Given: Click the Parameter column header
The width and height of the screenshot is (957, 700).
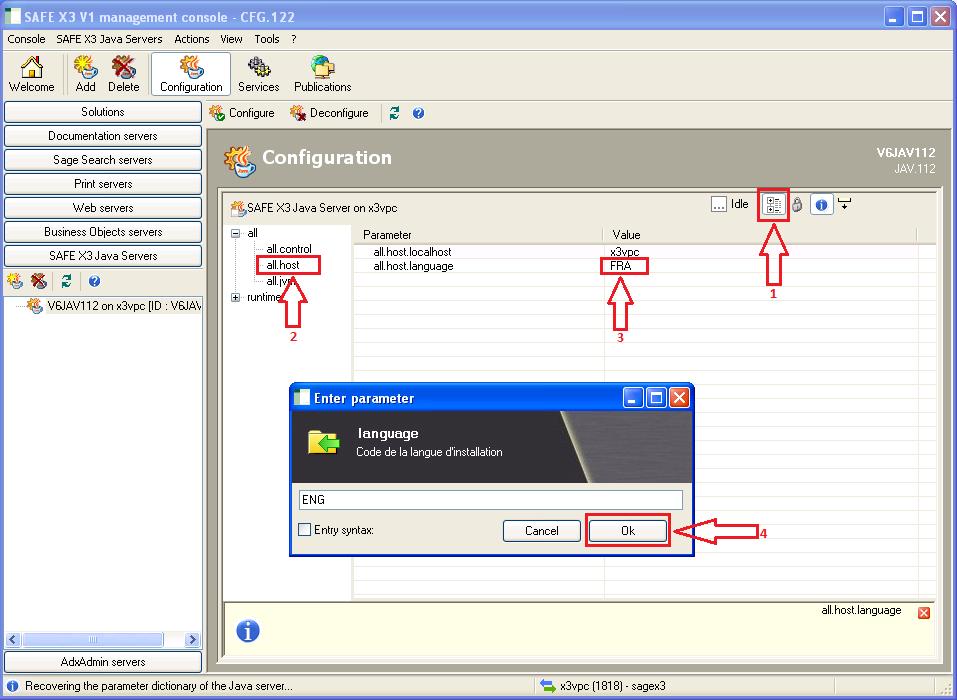Looking at the screenshot, I should pyautogui.click(x=478, y=235).
